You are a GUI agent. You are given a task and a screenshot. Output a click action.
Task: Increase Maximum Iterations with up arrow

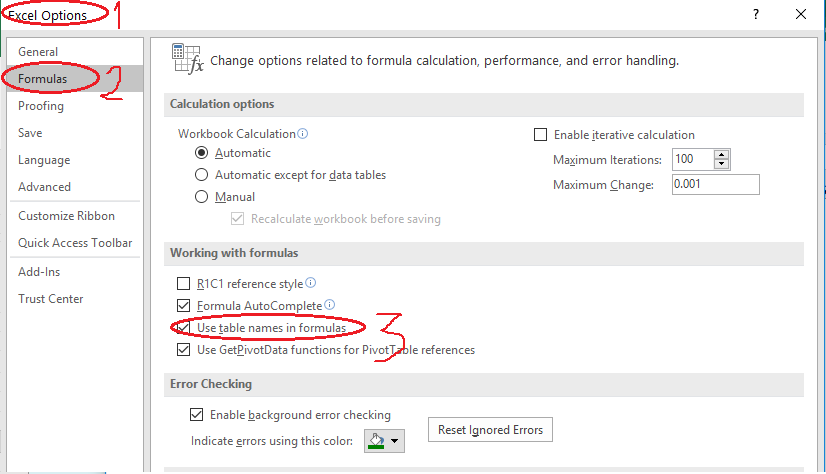pyautogui.click(x=721, y=154)
